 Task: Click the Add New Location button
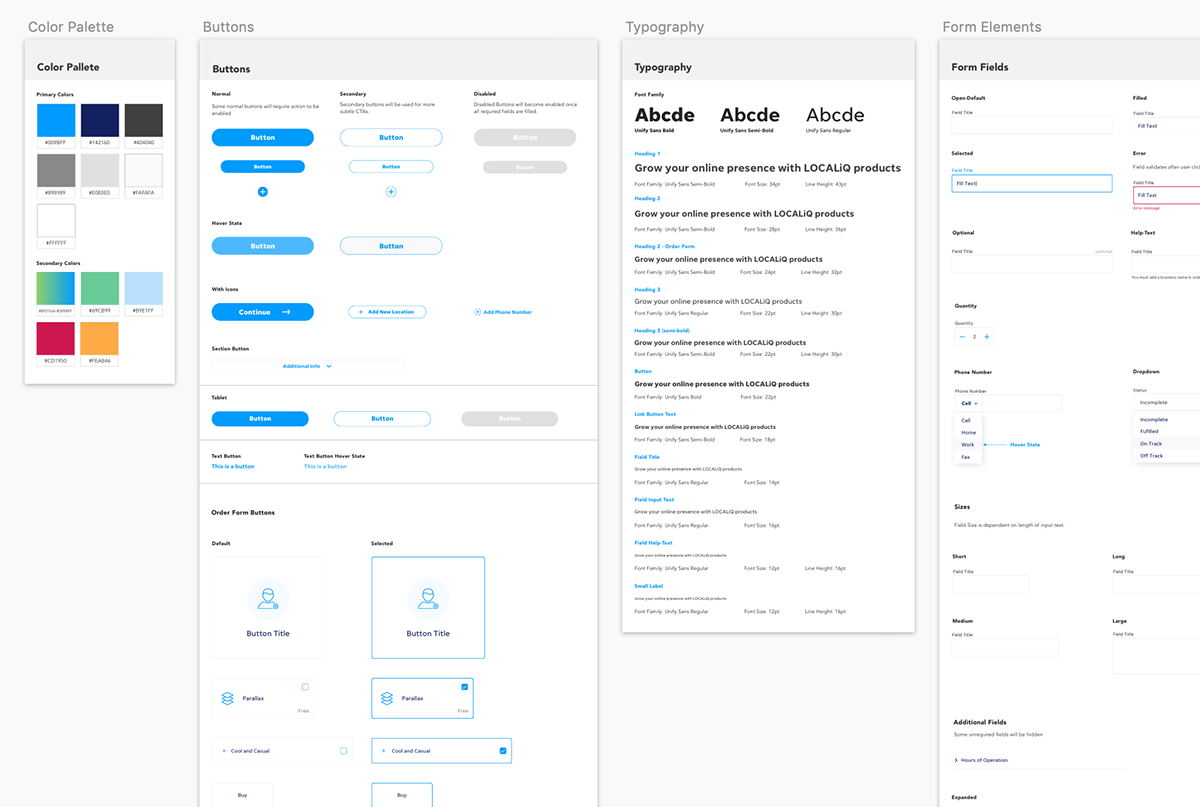point(387,312)
